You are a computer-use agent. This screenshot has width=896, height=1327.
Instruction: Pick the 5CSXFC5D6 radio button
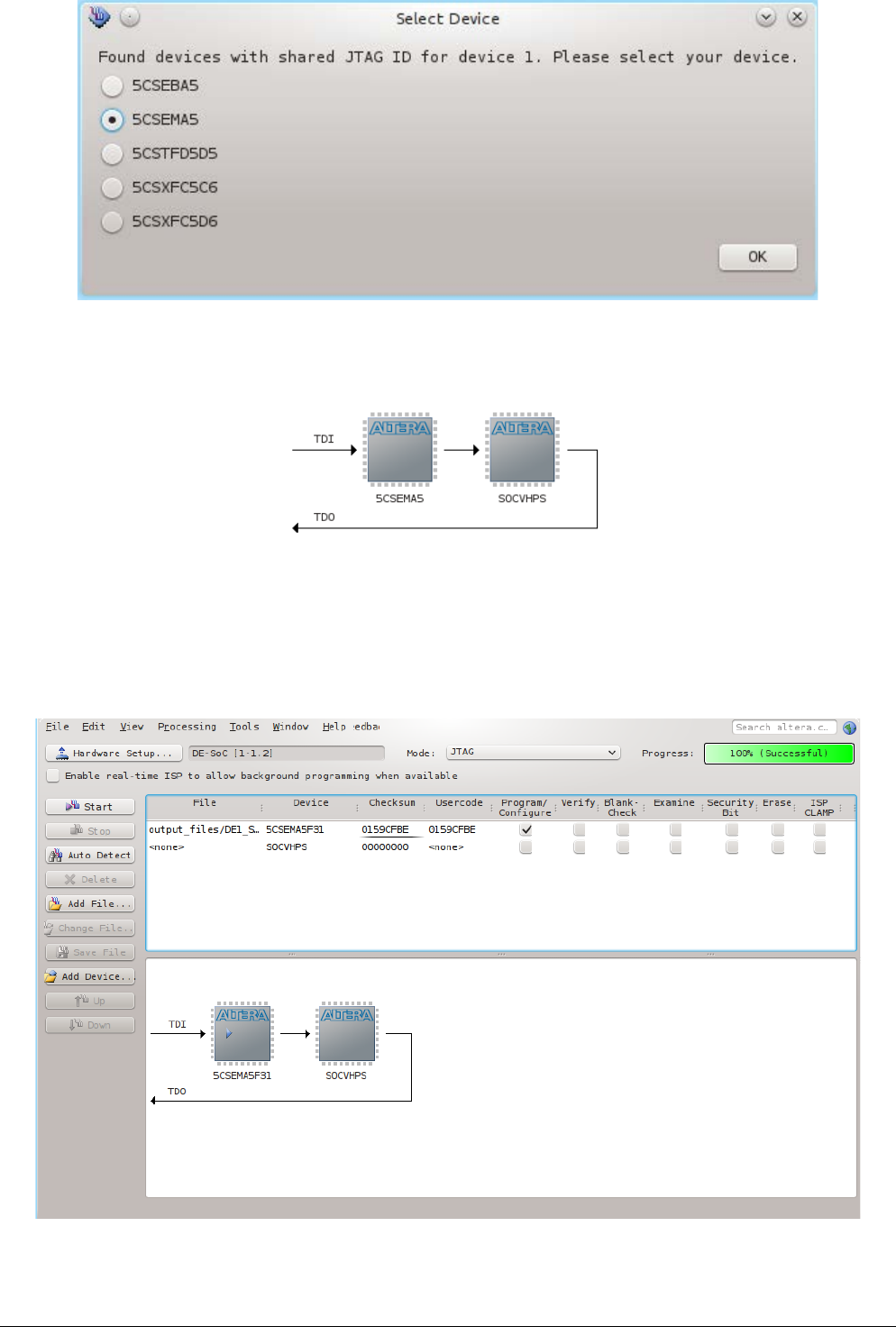pos(112,222)
